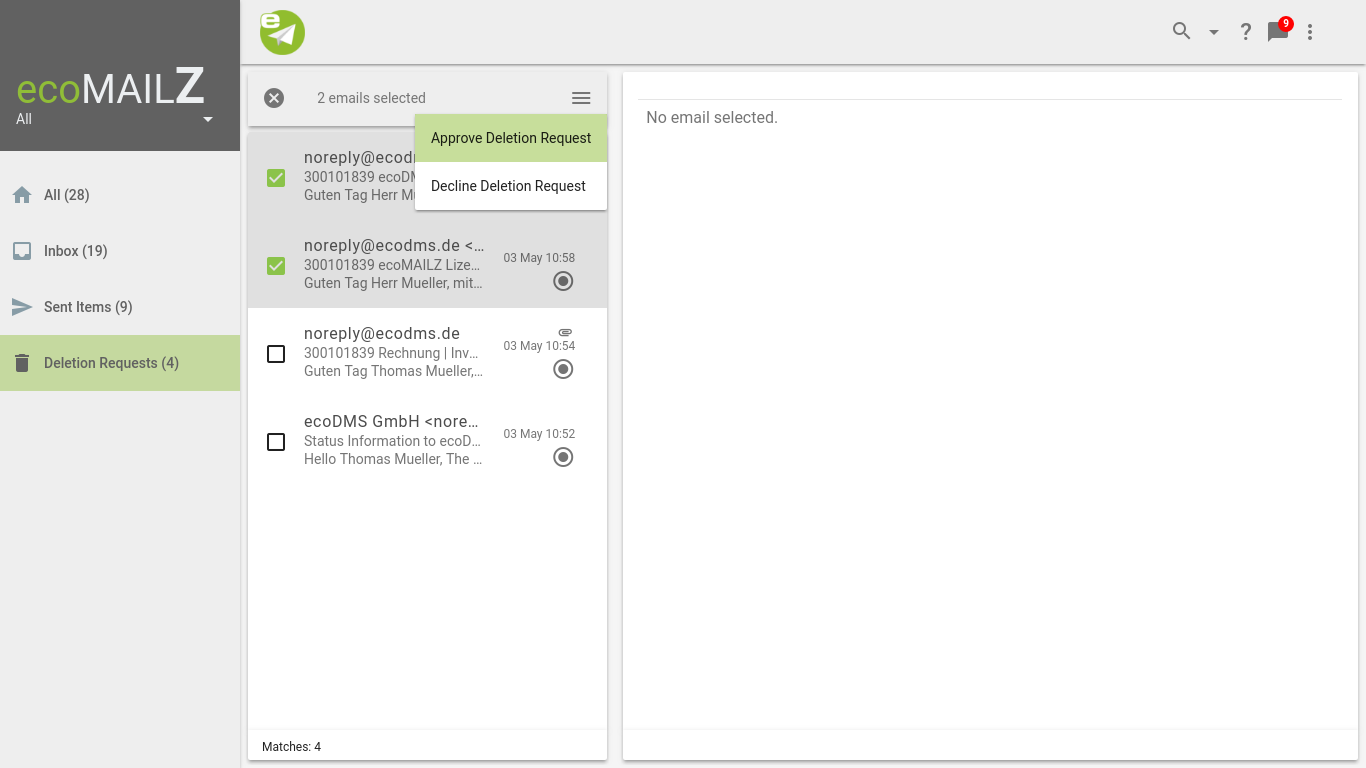Screen dimensions: 1366x768
Task: Open the notifications chat icon with badge 9
Action: [x=1279, y=30]
